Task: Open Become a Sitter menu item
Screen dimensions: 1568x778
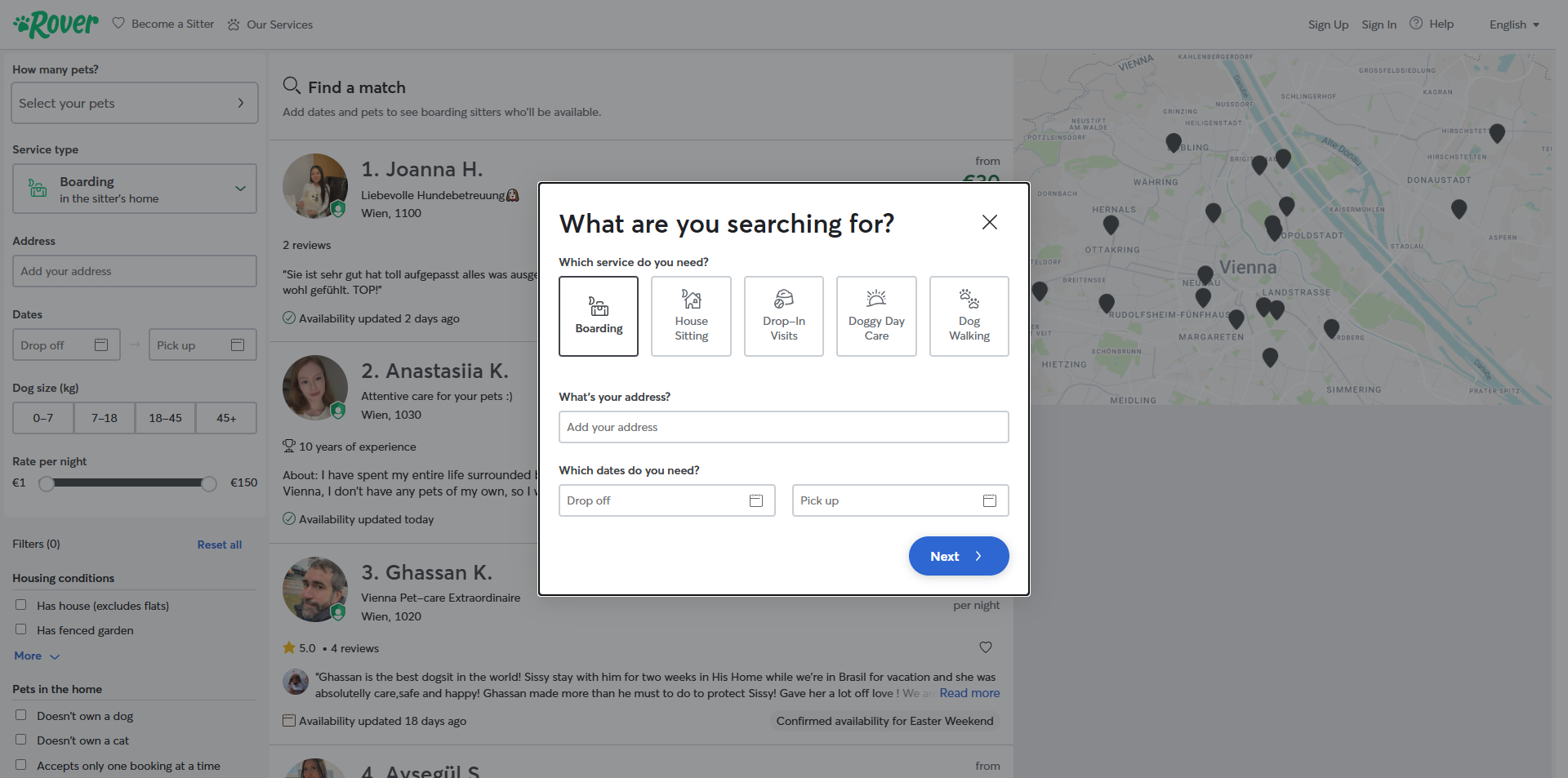Action: (x=163, y=24)
